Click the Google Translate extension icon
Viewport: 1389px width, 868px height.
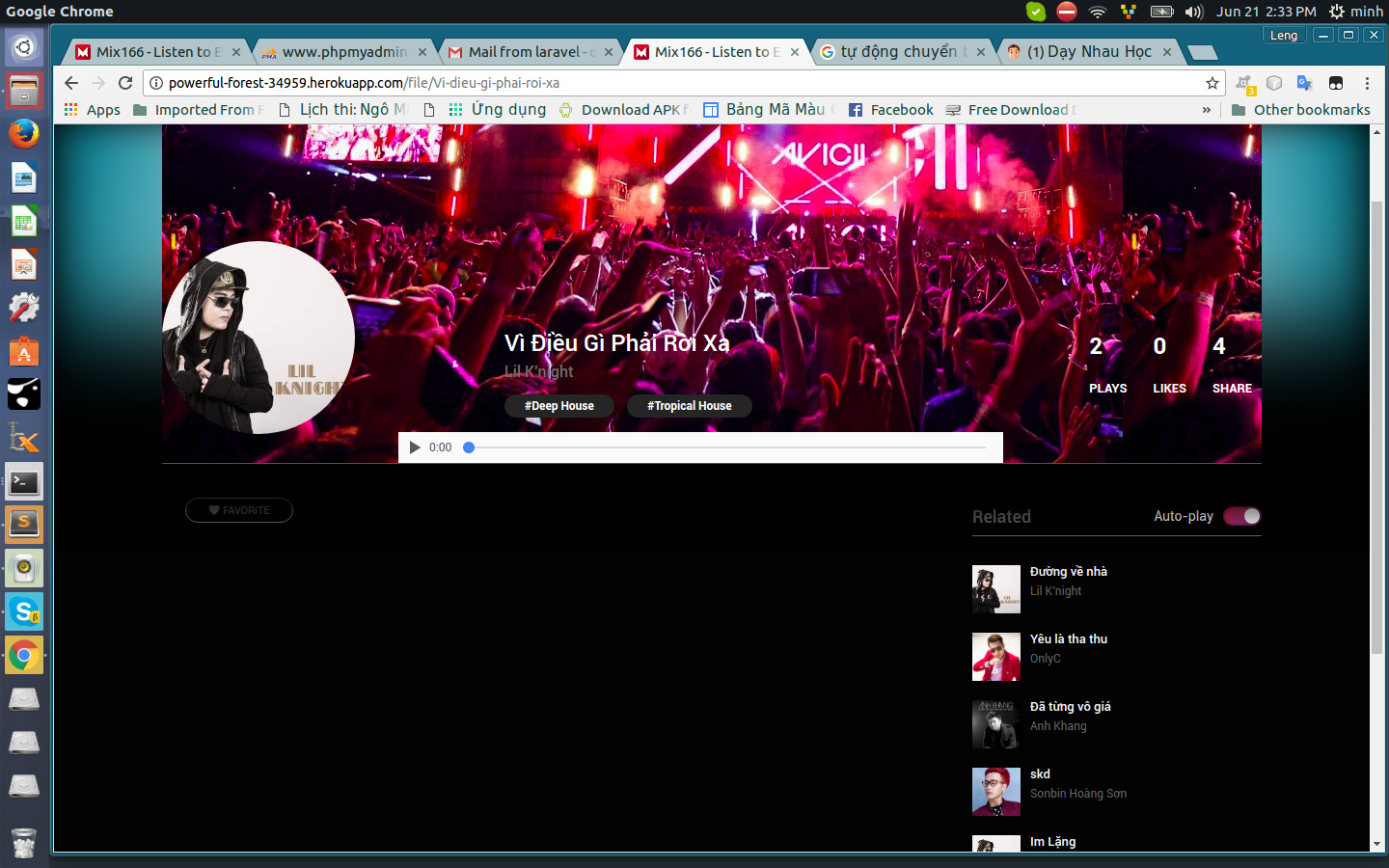(x=1304, y=83)
